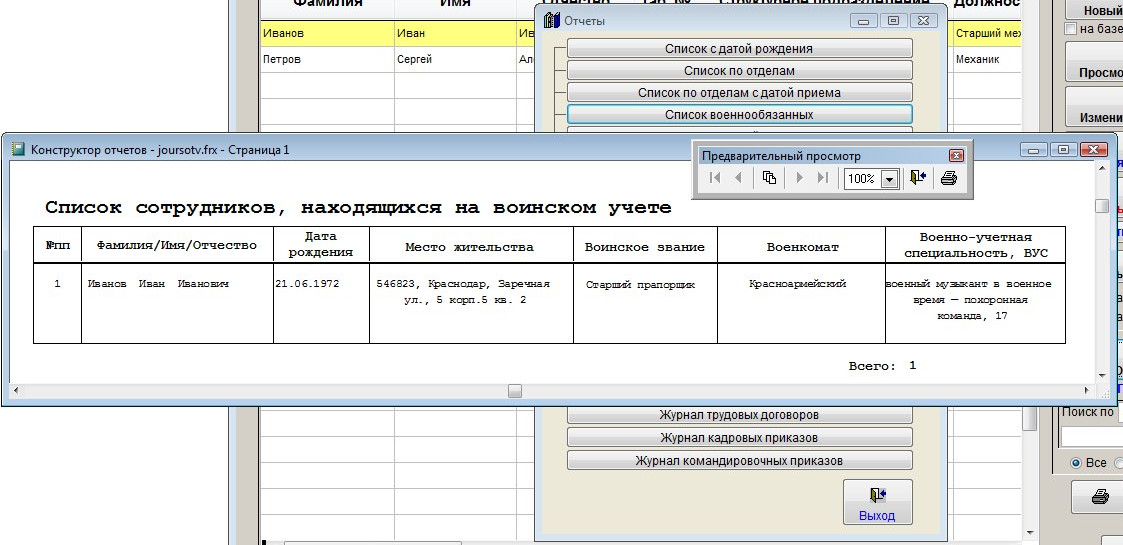Click previous page arrow in preview toolbar
The width and height of the screenshot is (1123, 545).
[x=739, y=178]
